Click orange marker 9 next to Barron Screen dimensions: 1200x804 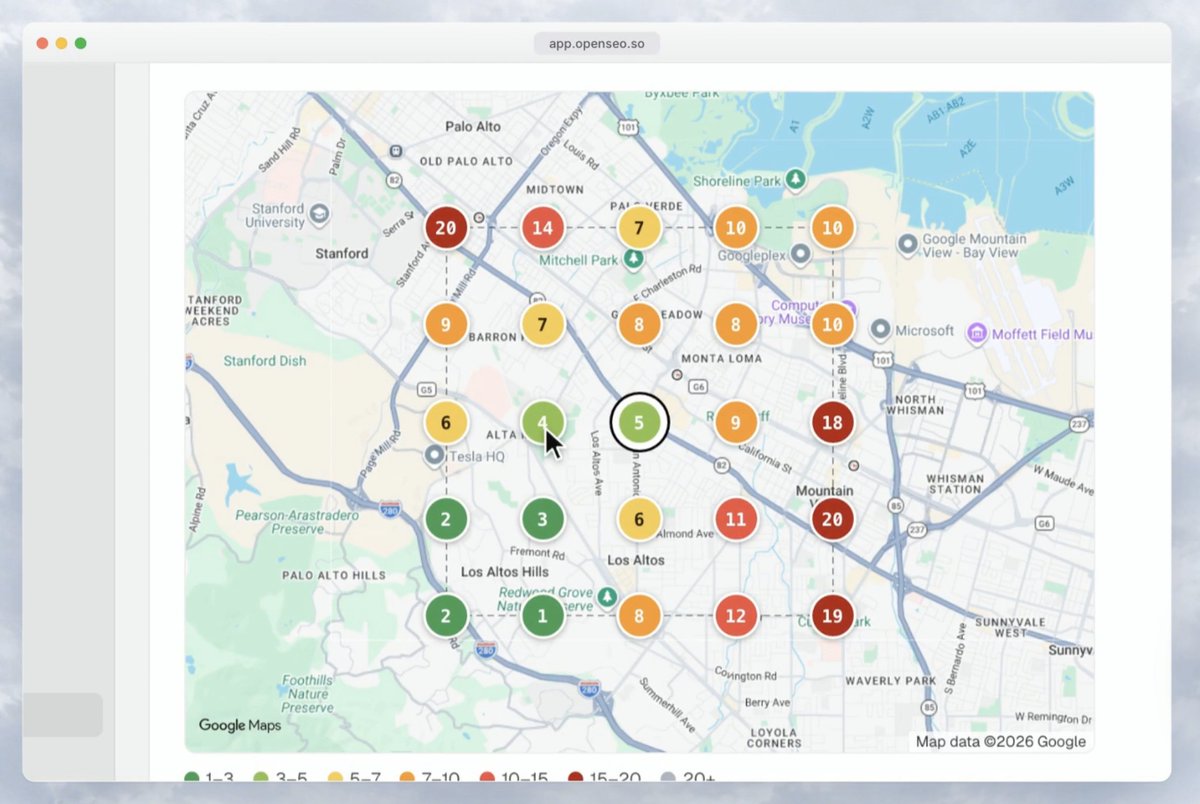coord(446,325)
